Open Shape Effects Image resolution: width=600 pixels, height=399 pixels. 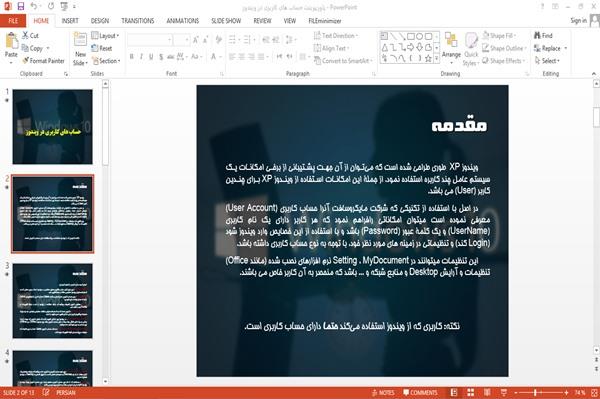503,61
